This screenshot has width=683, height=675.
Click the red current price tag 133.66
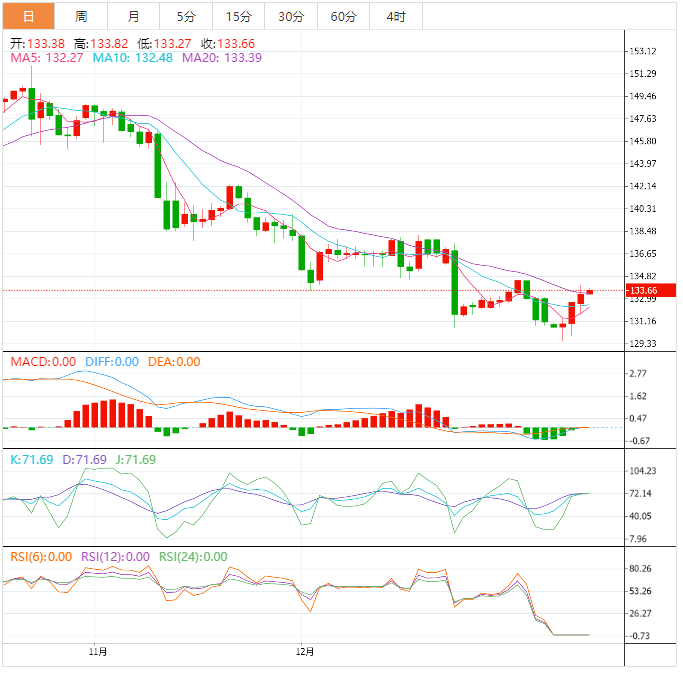click(x=651, y=290)
